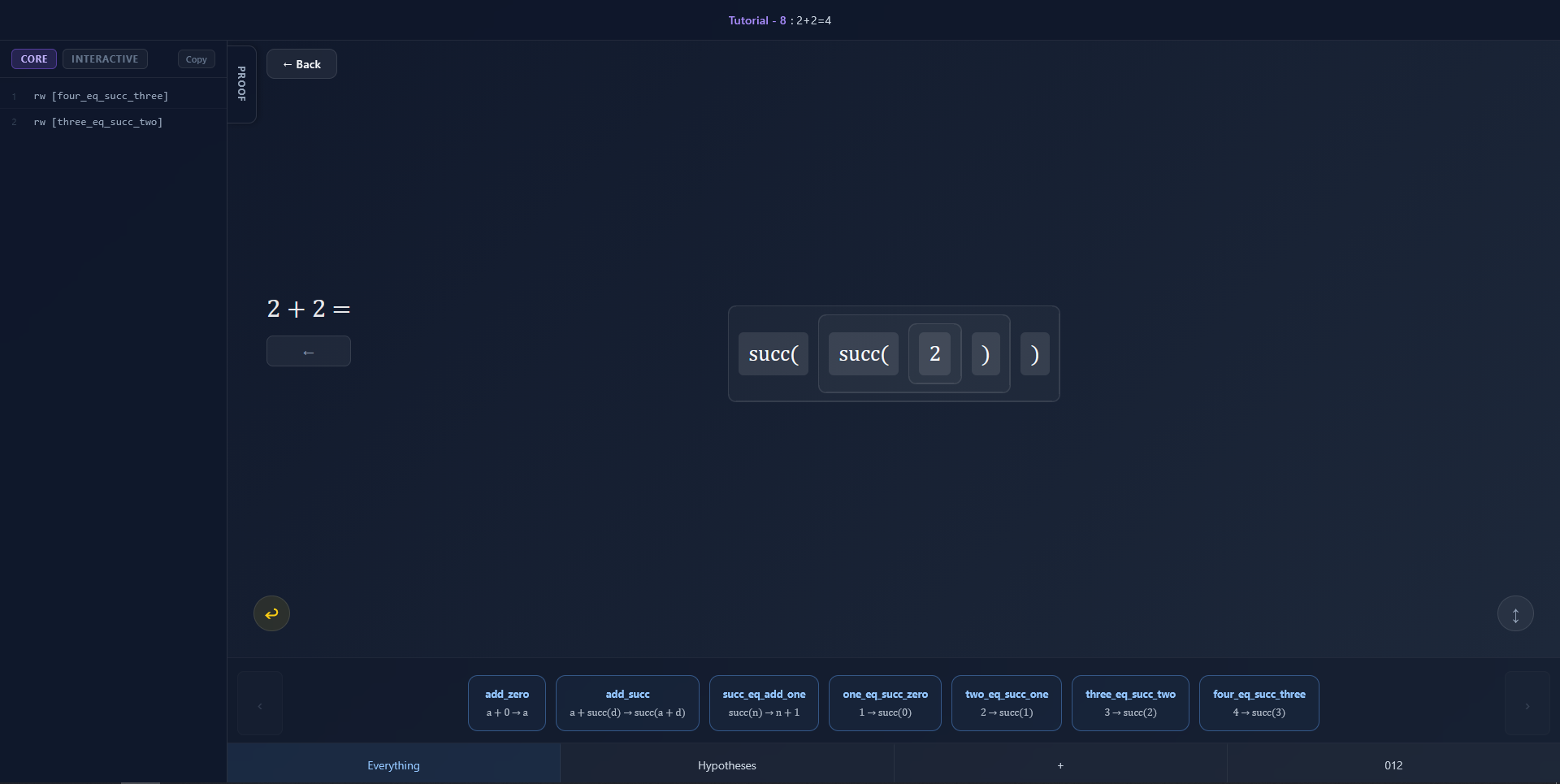Select the add_zero theorem card
Screen dimensions: 1560x784
[x=507, y=703]
